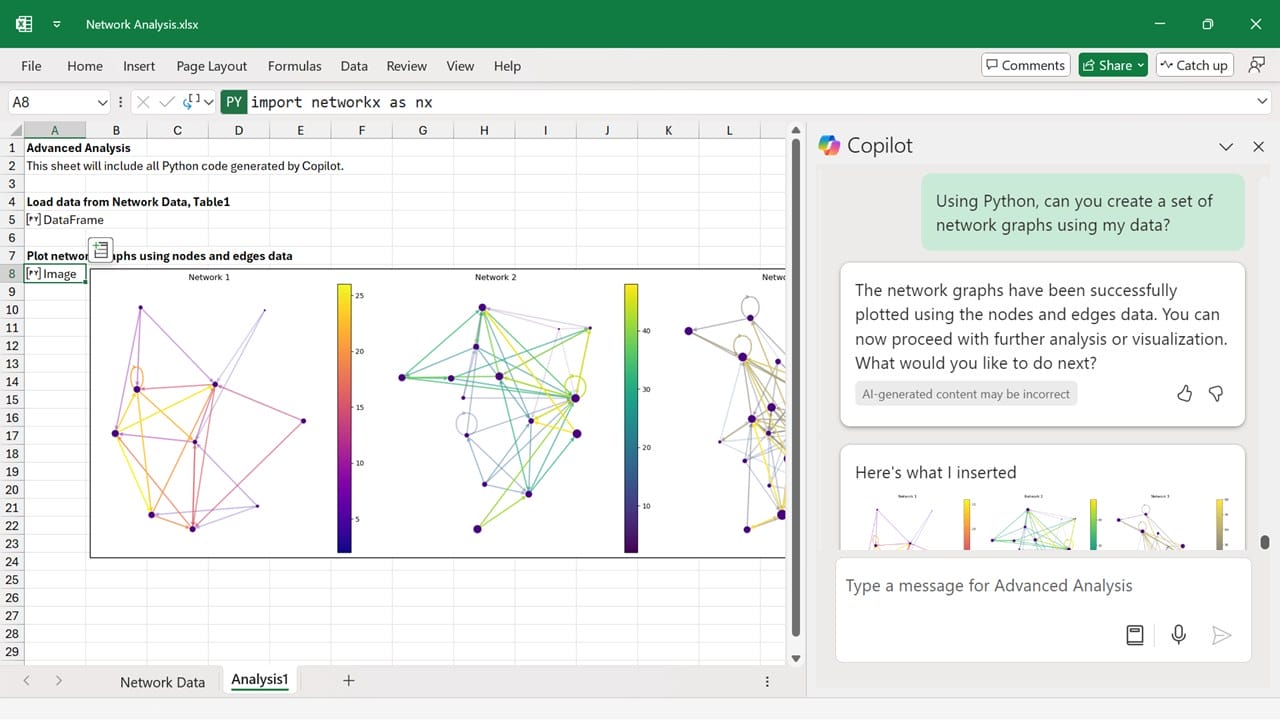Activate the microphone for Copilot dictation

pos(1178,634)
